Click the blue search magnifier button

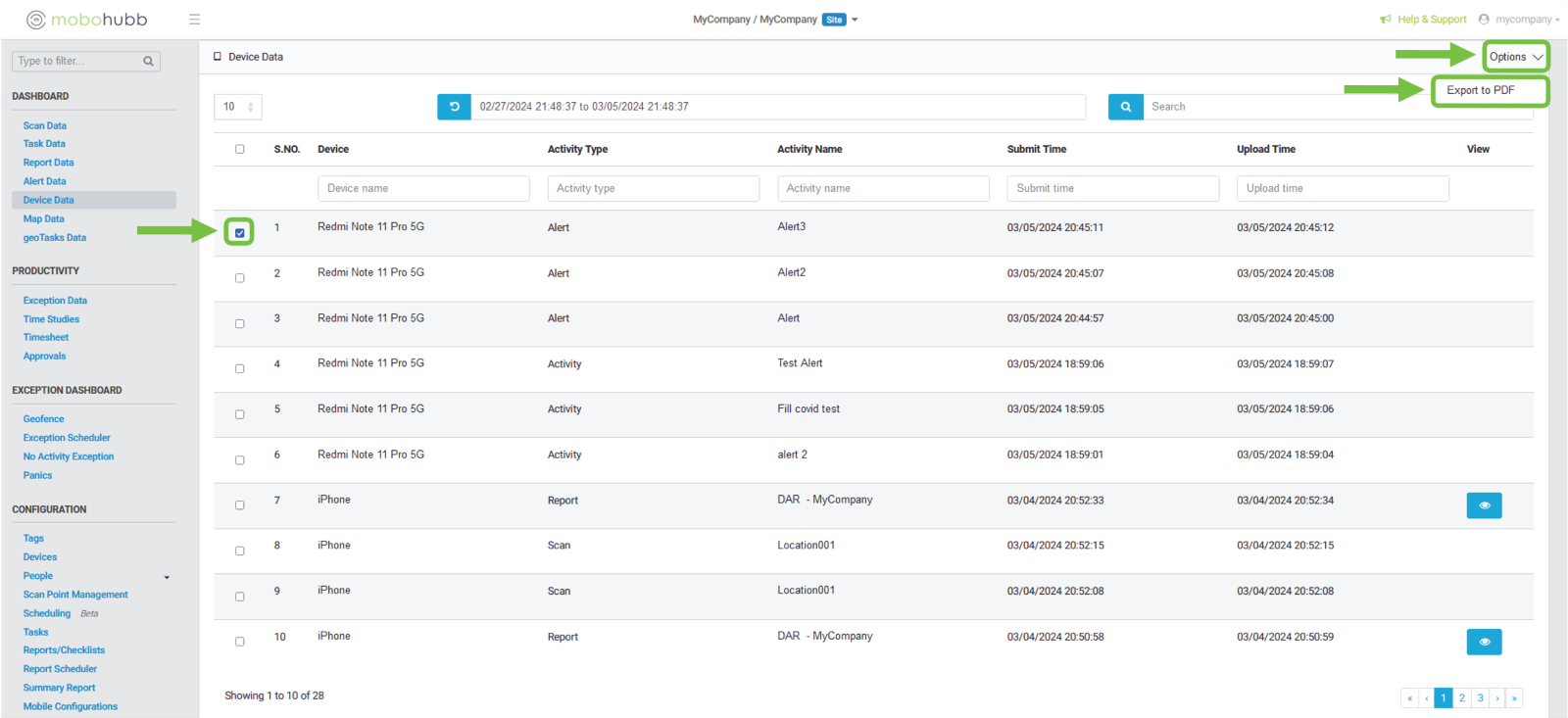click(x=1125, y=107)
